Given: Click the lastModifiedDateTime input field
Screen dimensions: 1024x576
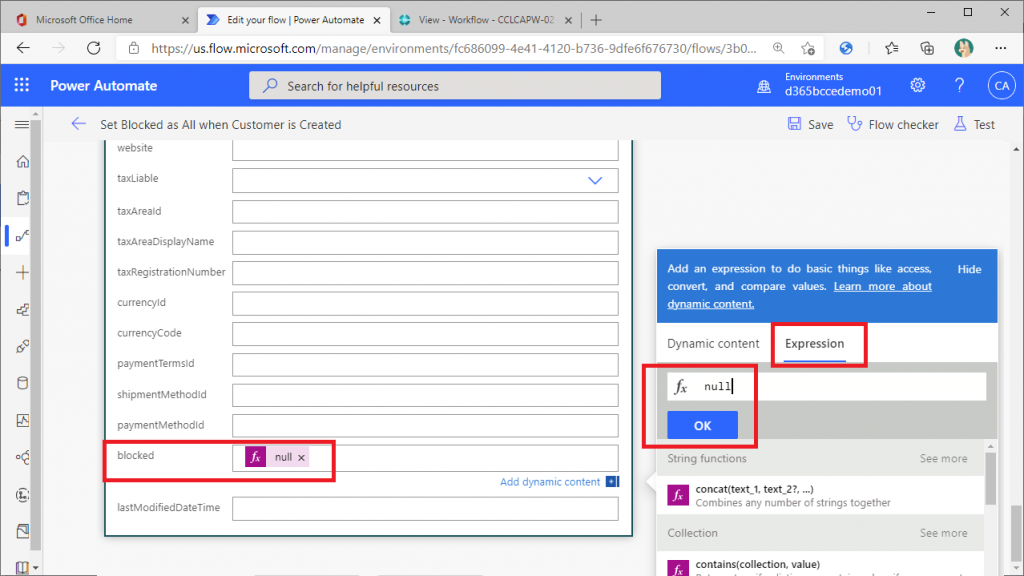Looking at the screenshot, I should [425, 509].
